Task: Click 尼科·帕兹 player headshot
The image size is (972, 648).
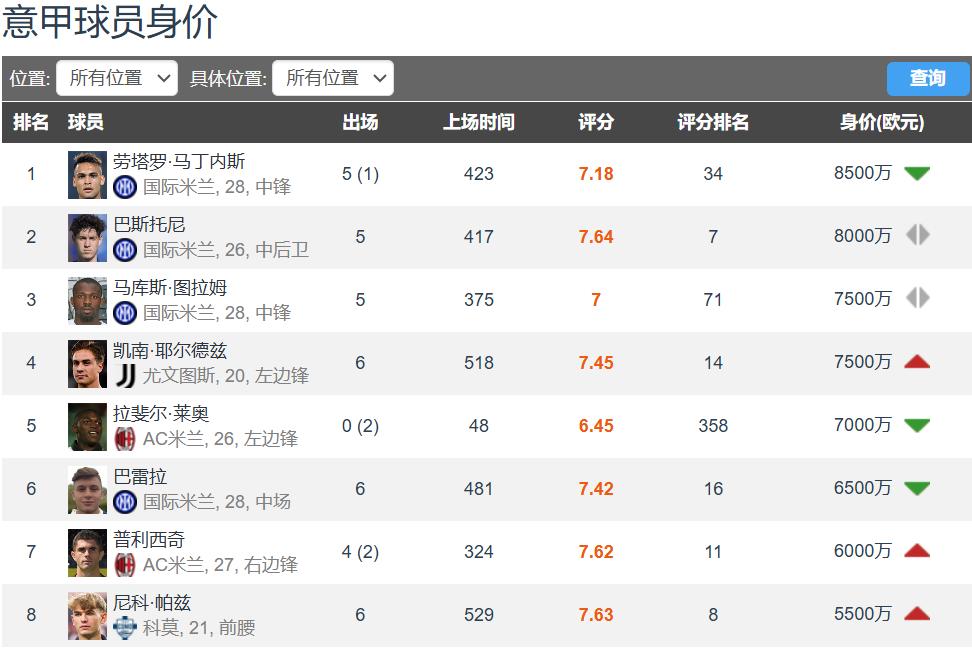Action: pyautogui.click(x=87, y=615)
